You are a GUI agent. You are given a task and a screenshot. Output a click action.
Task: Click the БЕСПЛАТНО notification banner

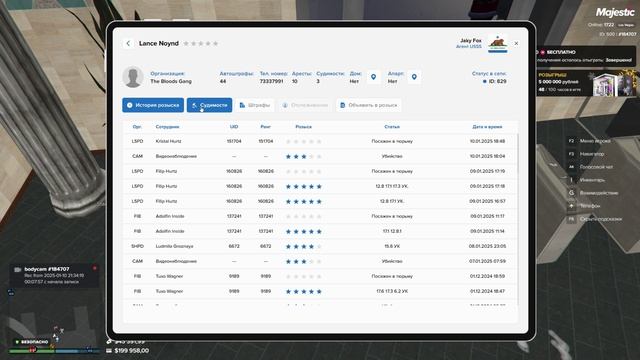(x=586, y=56)
